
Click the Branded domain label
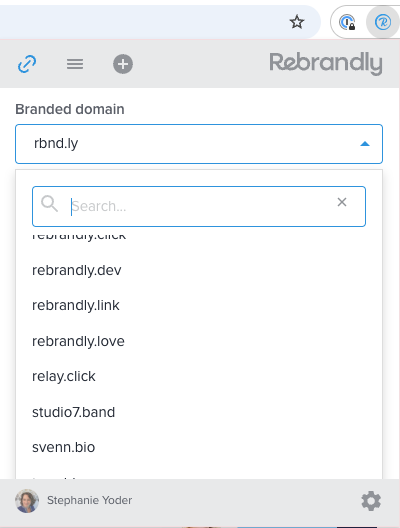(70, 109)
